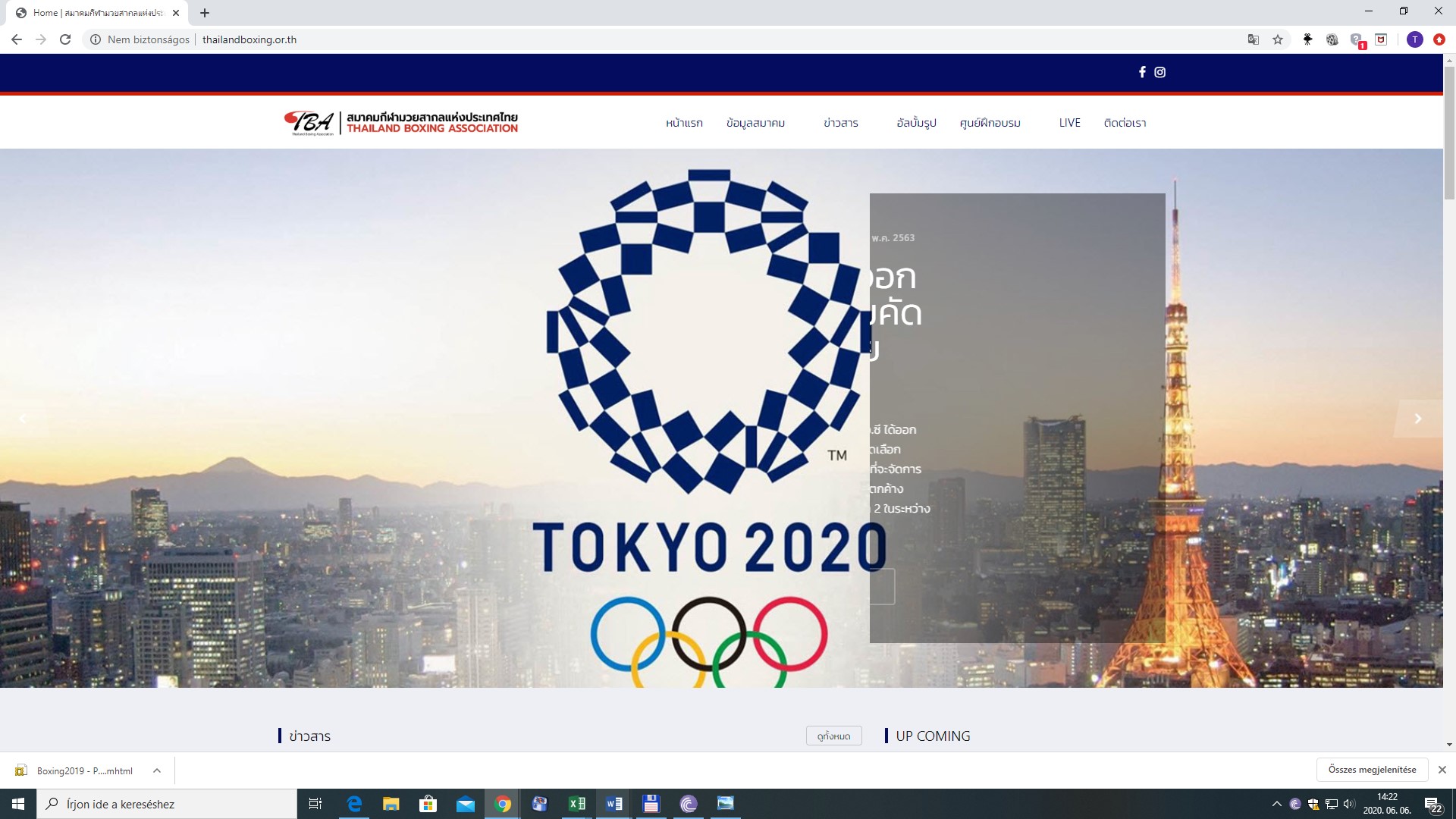This screenshot has height=819, width=1456.
Task: Click the red Chrome update arrow icon
Action: point(1439,39)
